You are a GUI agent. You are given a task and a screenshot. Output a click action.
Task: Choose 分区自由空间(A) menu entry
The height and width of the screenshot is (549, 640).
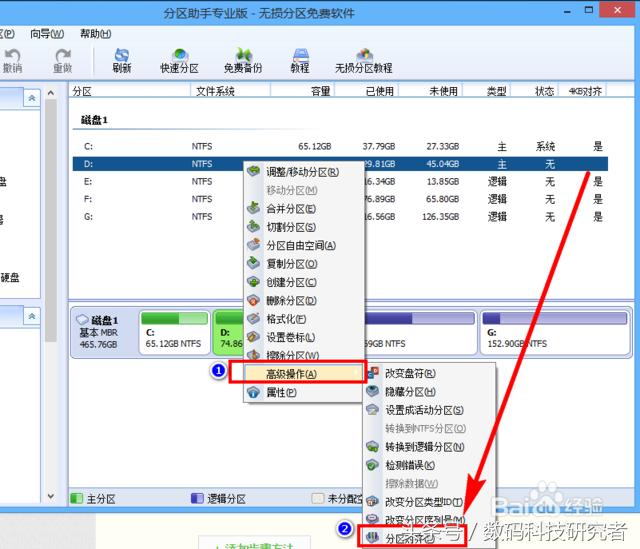(303, 245)
